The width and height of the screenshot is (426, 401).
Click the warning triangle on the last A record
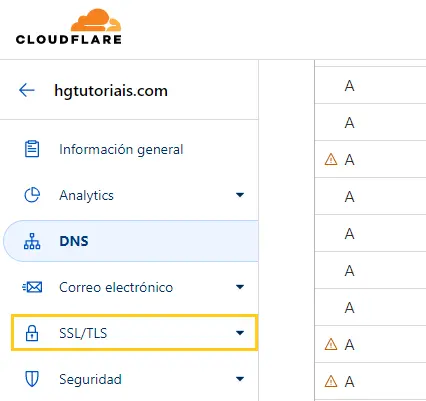click(x=331, y=381)
